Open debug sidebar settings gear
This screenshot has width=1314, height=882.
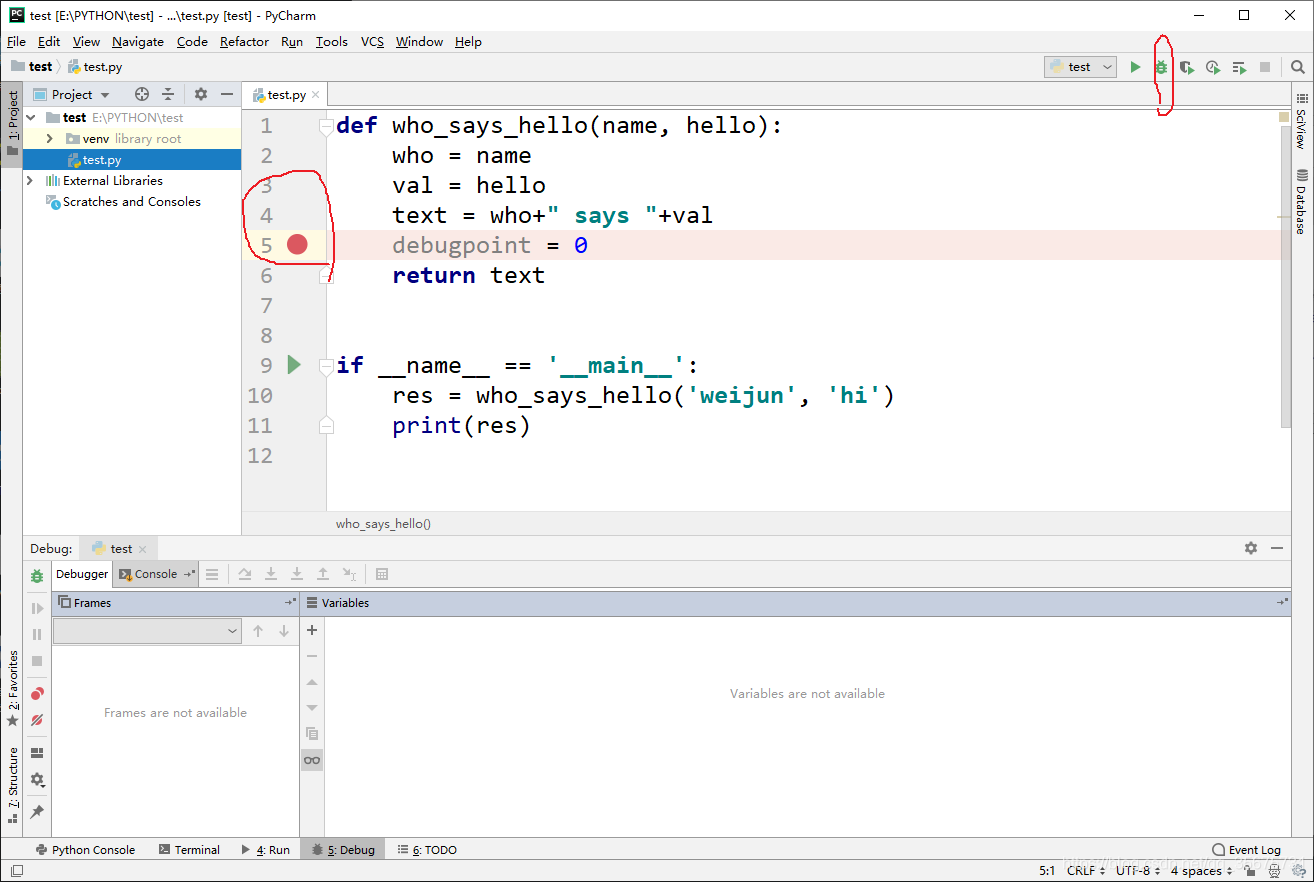click(x=37, y=779)
